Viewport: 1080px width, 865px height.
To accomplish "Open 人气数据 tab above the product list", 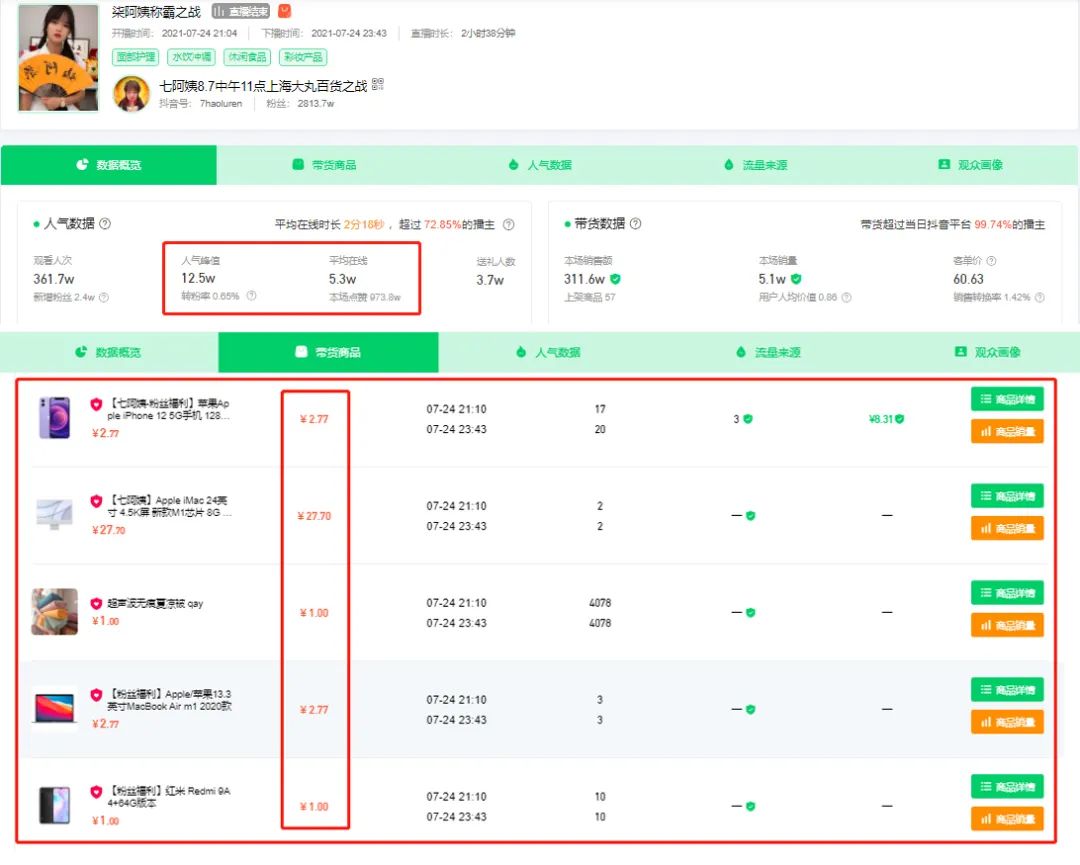I will [548, 353].
